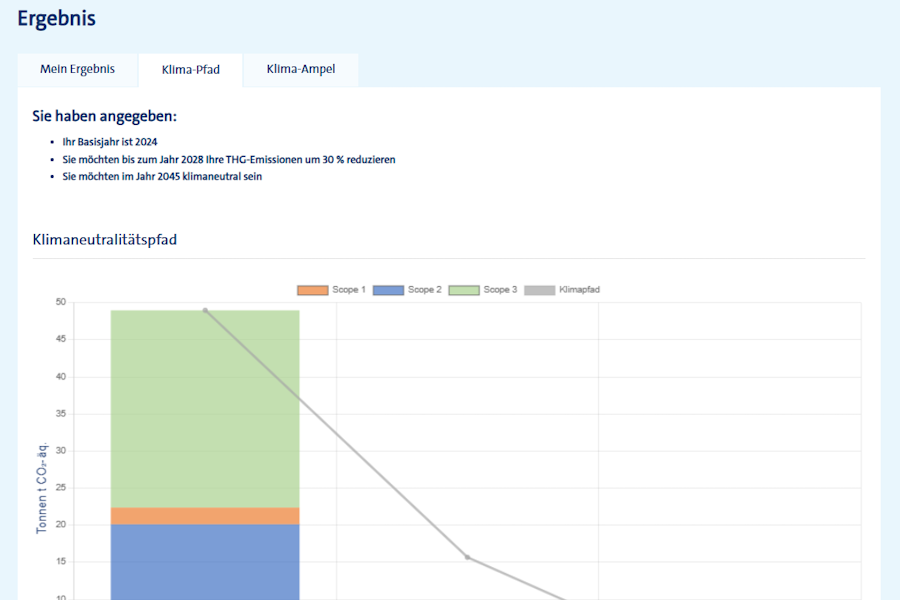Screen dimensions: 900x600
Task: Click the y-axis value 50
Action: click(61, 302)
